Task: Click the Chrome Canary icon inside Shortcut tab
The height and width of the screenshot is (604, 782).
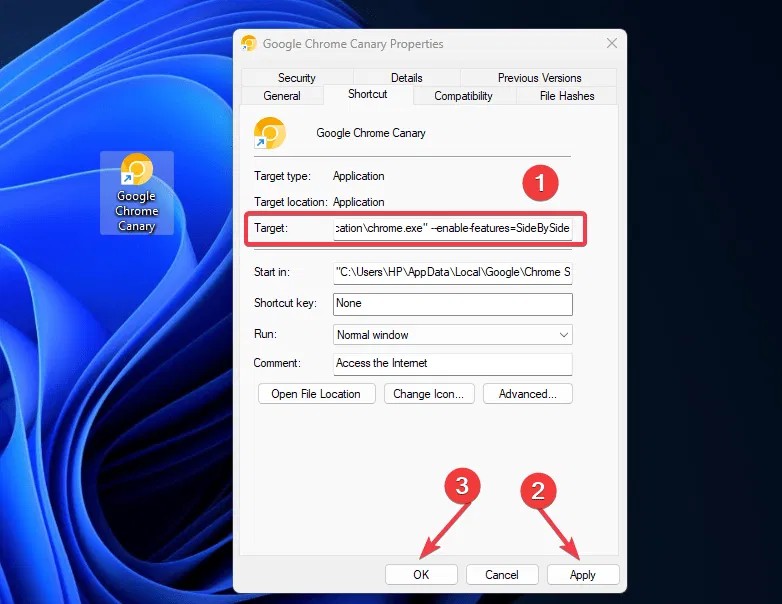Action: [x=270, y=133]
